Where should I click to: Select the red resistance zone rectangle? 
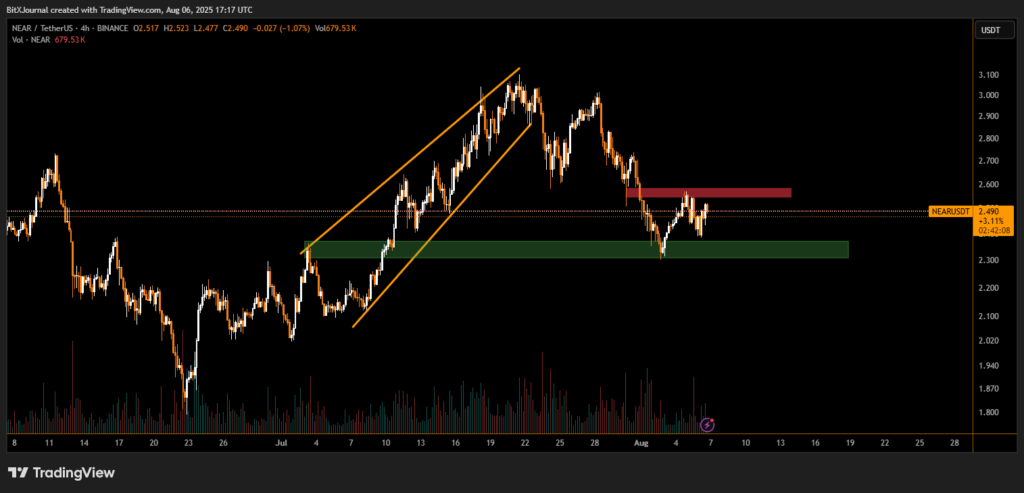[x=709, y=192]
